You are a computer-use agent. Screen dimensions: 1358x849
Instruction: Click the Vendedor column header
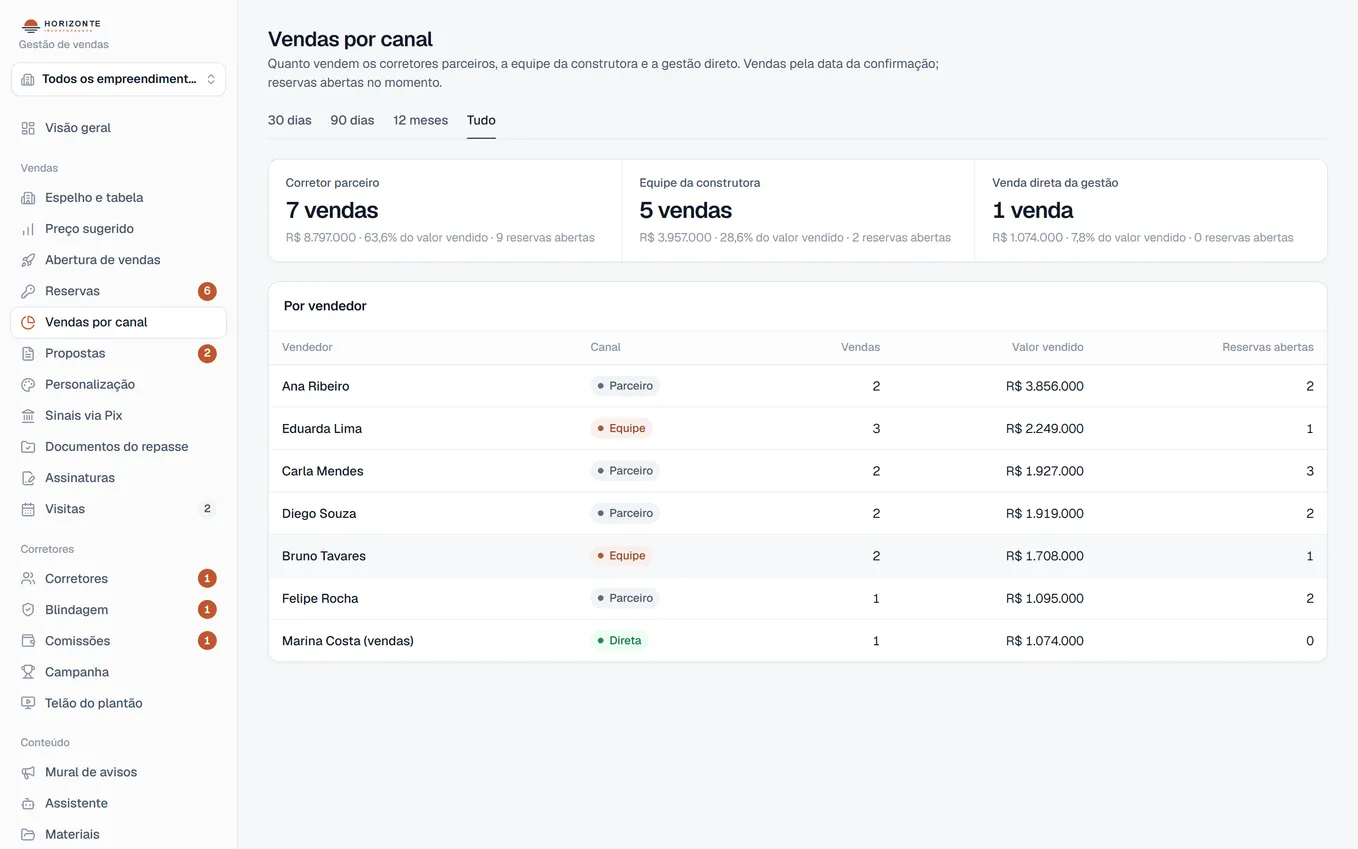pyautogui.click(x=307, y=347)
